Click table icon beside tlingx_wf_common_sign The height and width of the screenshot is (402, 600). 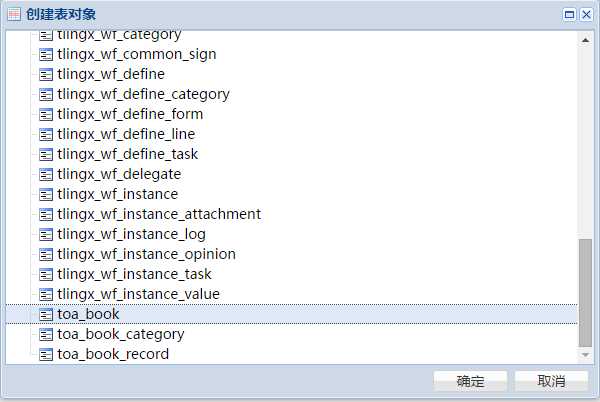click(46, 54)
